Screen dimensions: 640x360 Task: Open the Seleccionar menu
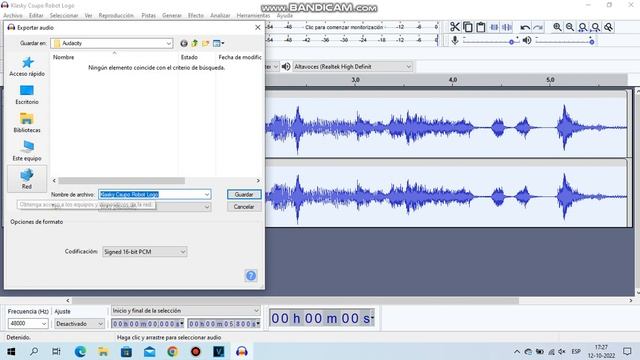(x=64, y=15)
